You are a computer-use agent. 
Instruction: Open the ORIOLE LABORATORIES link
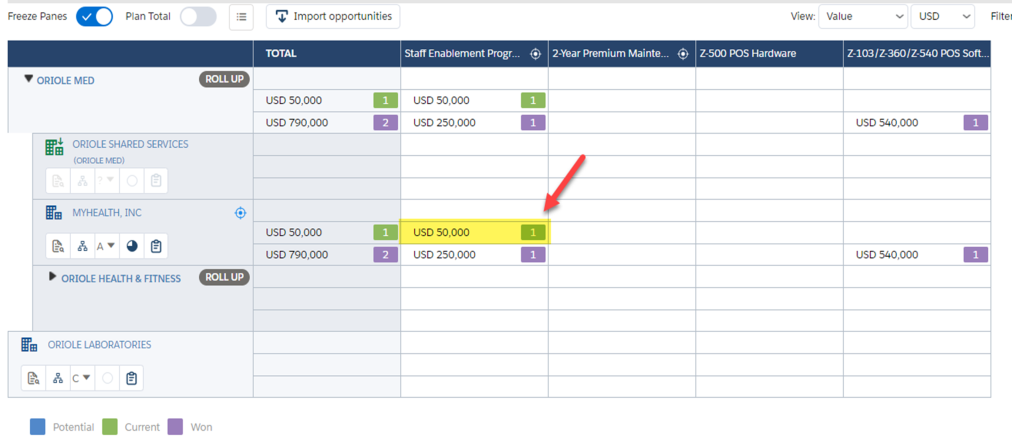click(99, 345)
